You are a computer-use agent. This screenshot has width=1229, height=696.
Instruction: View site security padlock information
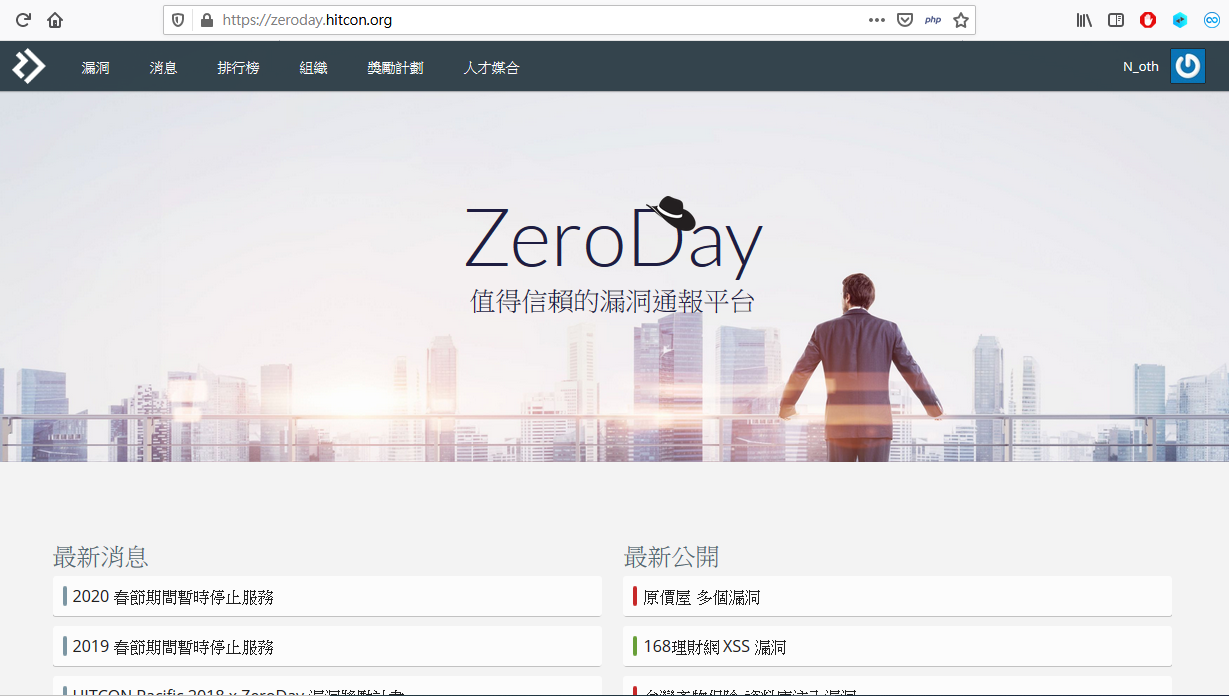point(207,20)
